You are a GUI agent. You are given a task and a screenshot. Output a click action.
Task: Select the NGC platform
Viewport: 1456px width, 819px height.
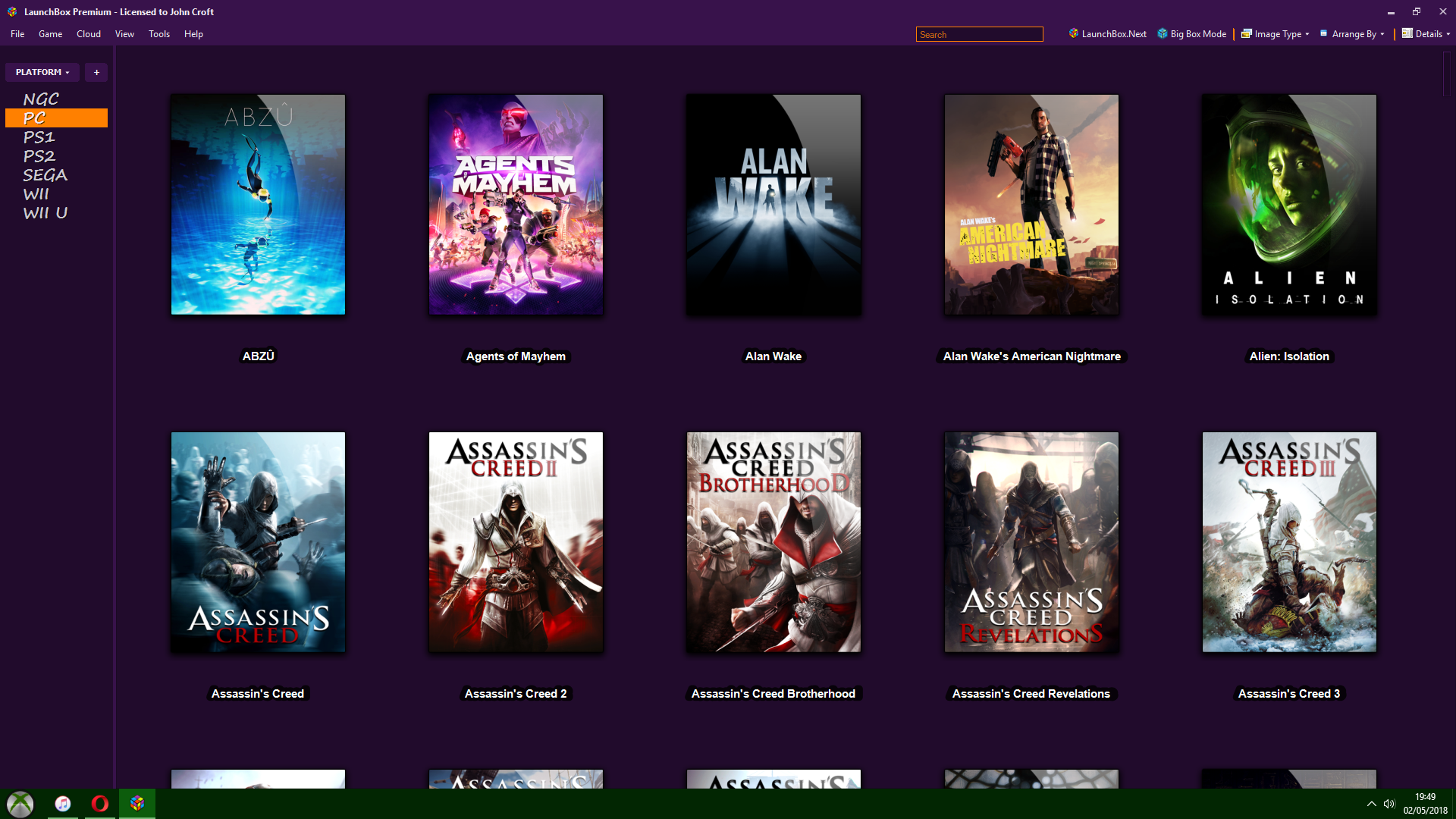[56, 99]
